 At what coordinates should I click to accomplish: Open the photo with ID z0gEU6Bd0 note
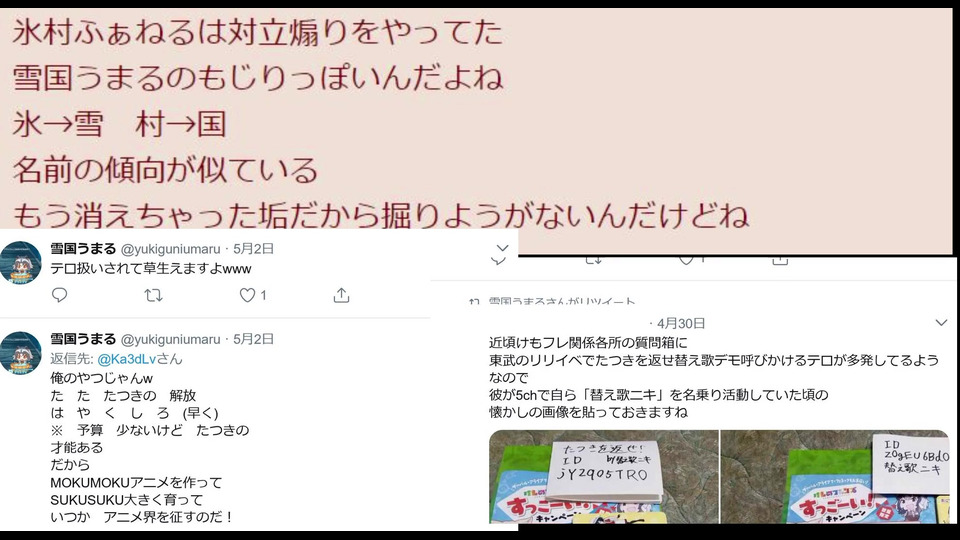click(x=835, y=476)
